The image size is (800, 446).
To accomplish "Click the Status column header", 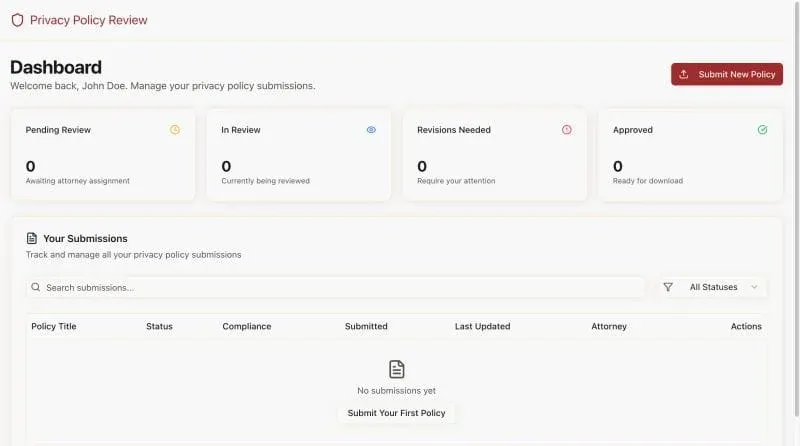I will [159, 326].
